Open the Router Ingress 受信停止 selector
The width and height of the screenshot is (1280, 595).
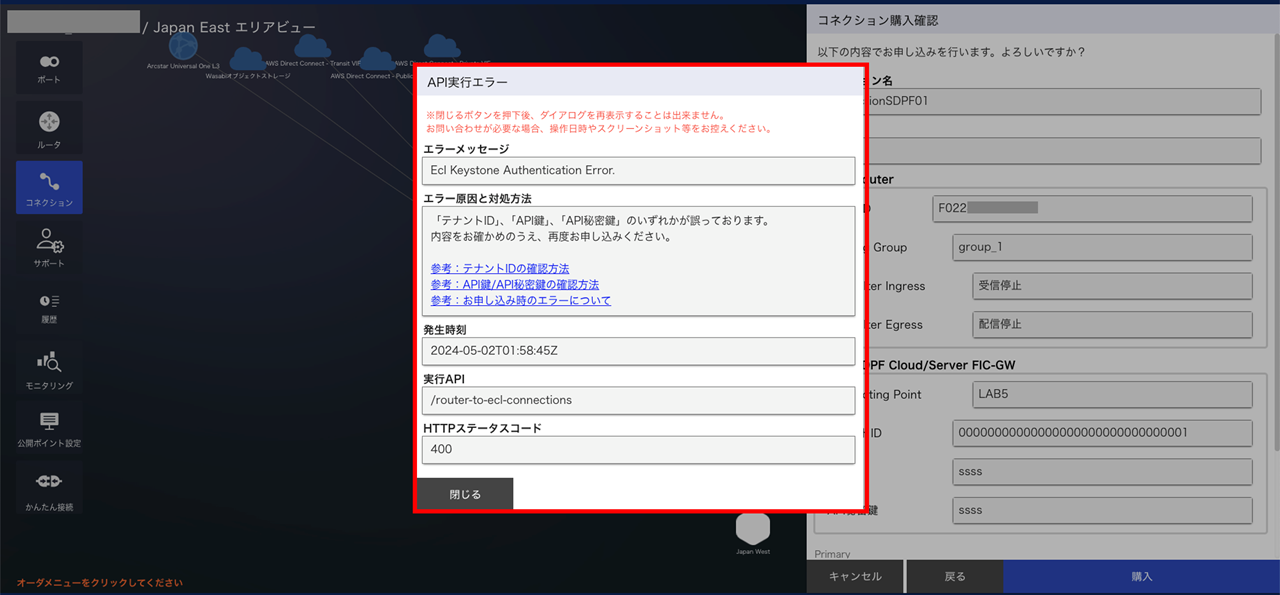(x=1112, y=286)
